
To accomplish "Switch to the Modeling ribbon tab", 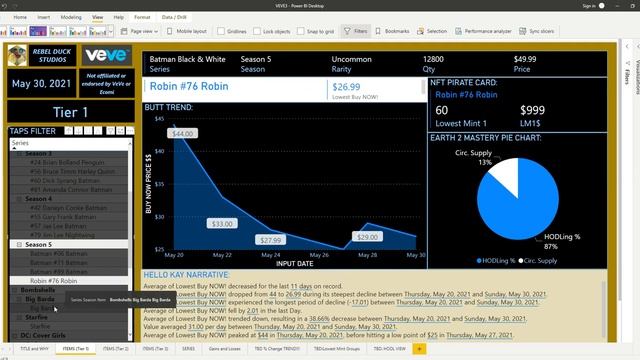I will coord(71,17).
